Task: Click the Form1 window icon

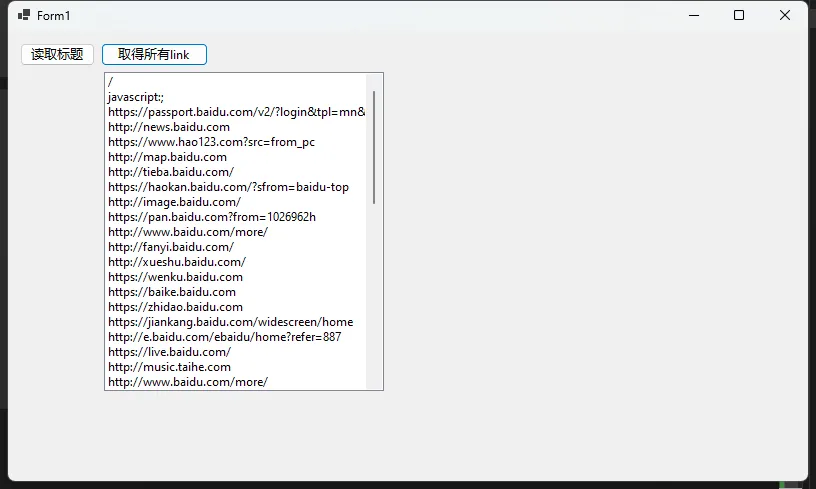Action: click(23, 15)
